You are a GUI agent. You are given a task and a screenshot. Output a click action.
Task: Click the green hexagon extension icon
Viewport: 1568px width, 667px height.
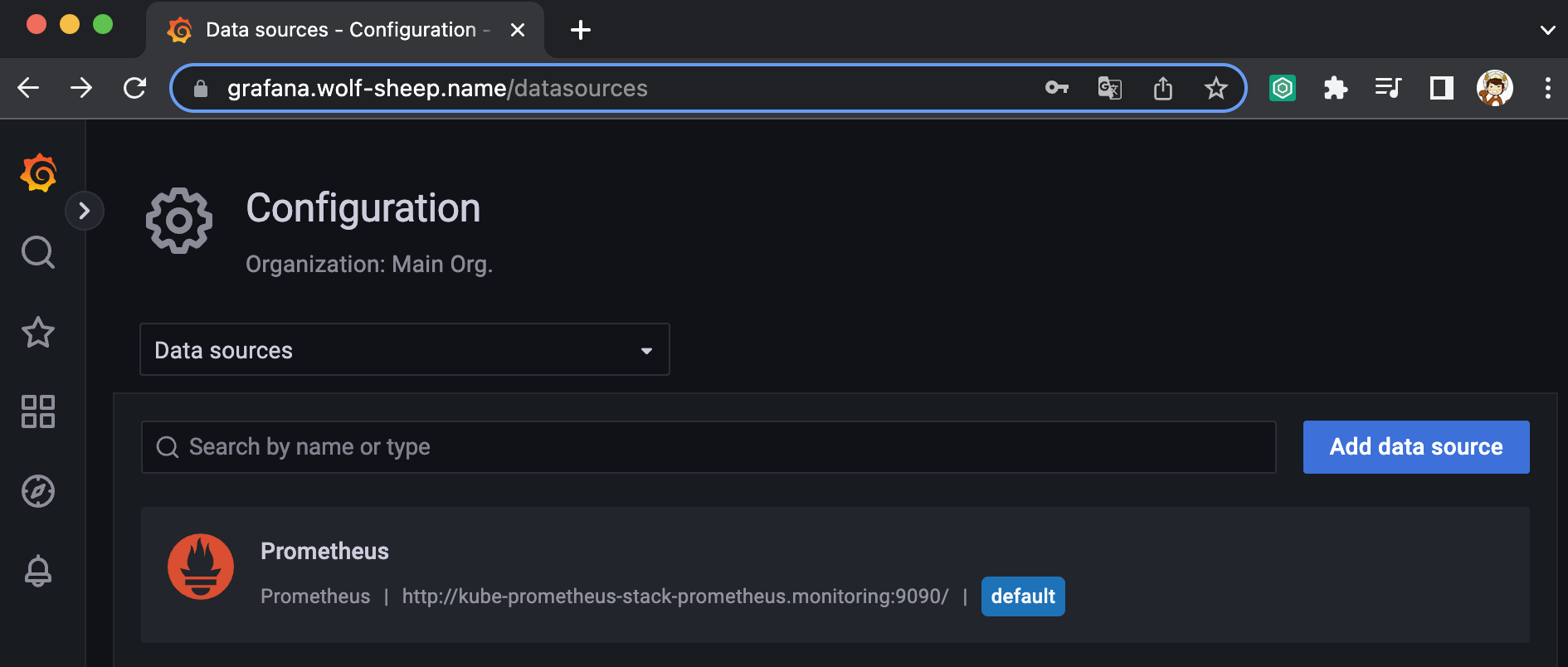click(1283, 88)
